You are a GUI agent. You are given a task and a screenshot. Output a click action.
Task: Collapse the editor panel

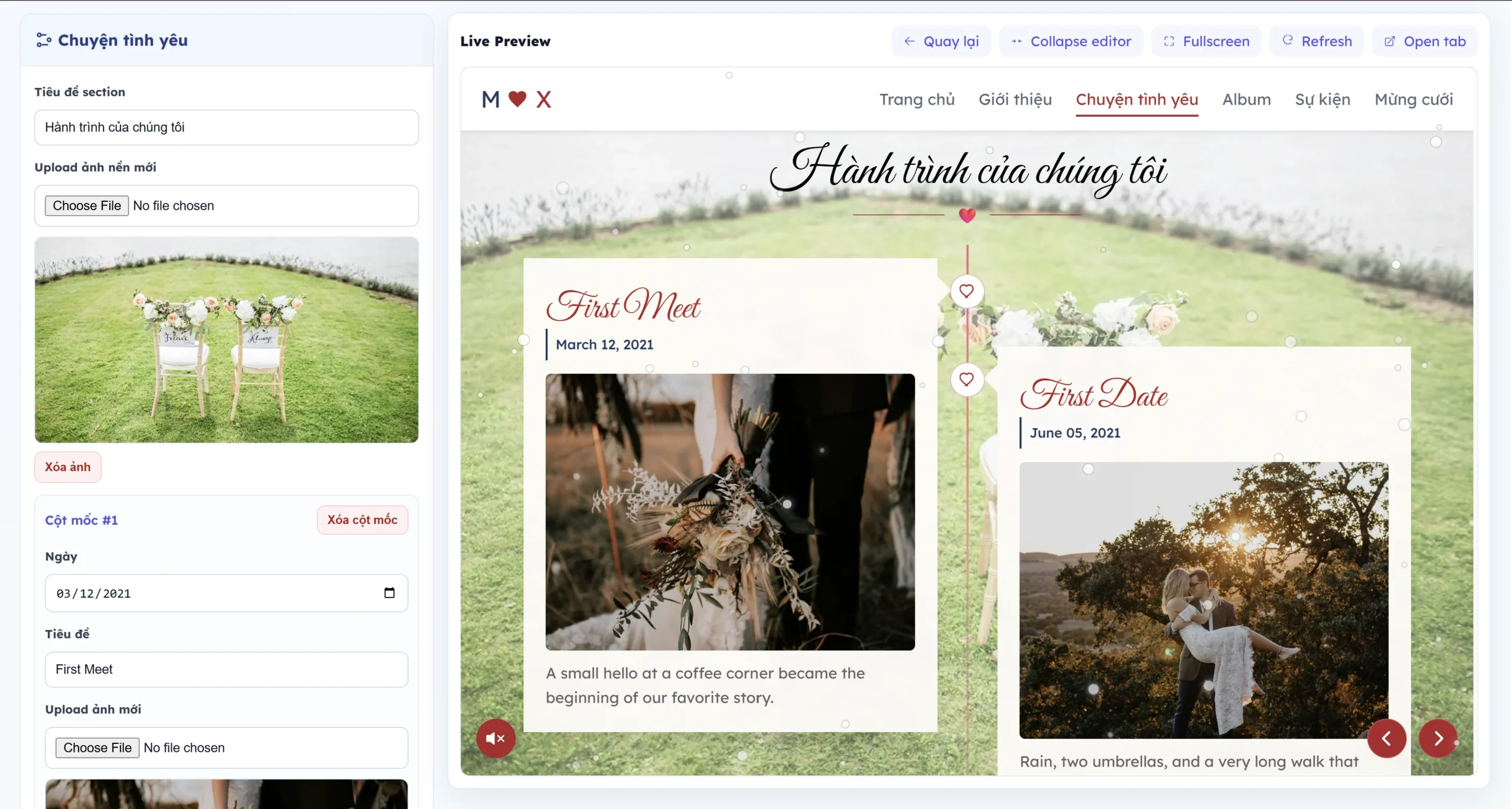[x=1071, y=41]
